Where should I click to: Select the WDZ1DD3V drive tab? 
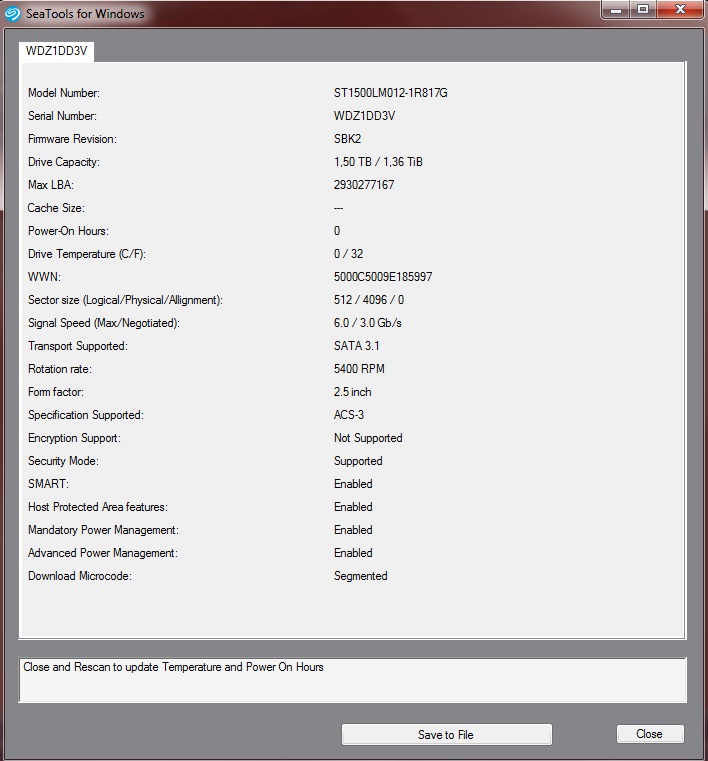tap(56, 51)
